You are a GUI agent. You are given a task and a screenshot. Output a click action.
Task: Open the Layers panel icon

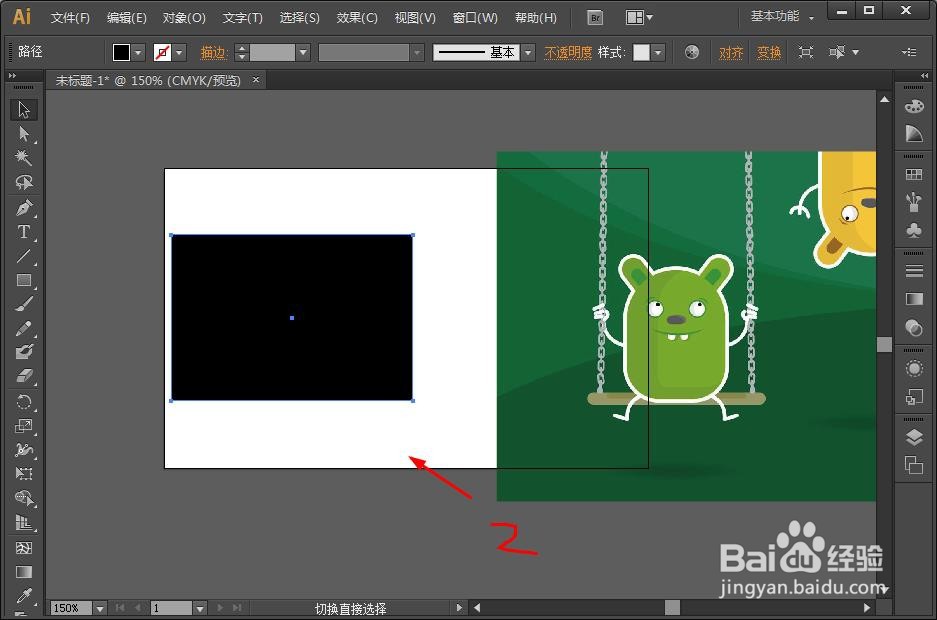[x=914, y=438]
